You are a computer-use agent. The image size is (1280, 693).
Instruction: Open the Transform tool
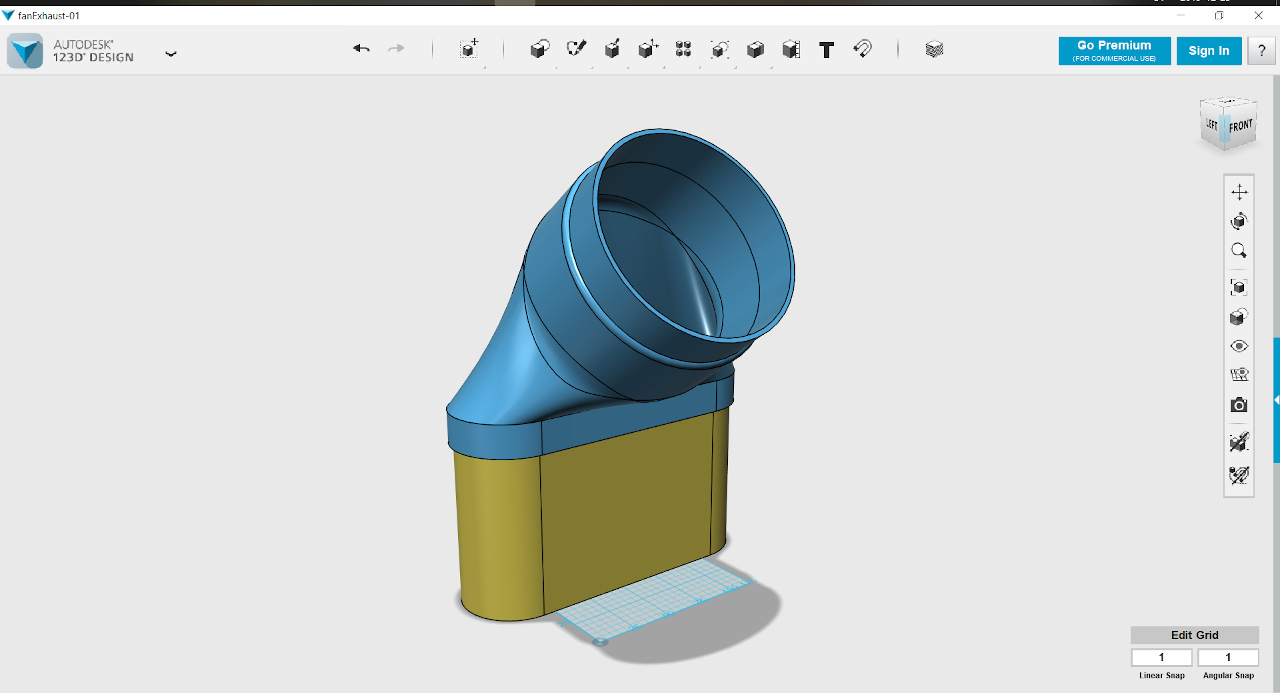469,49
